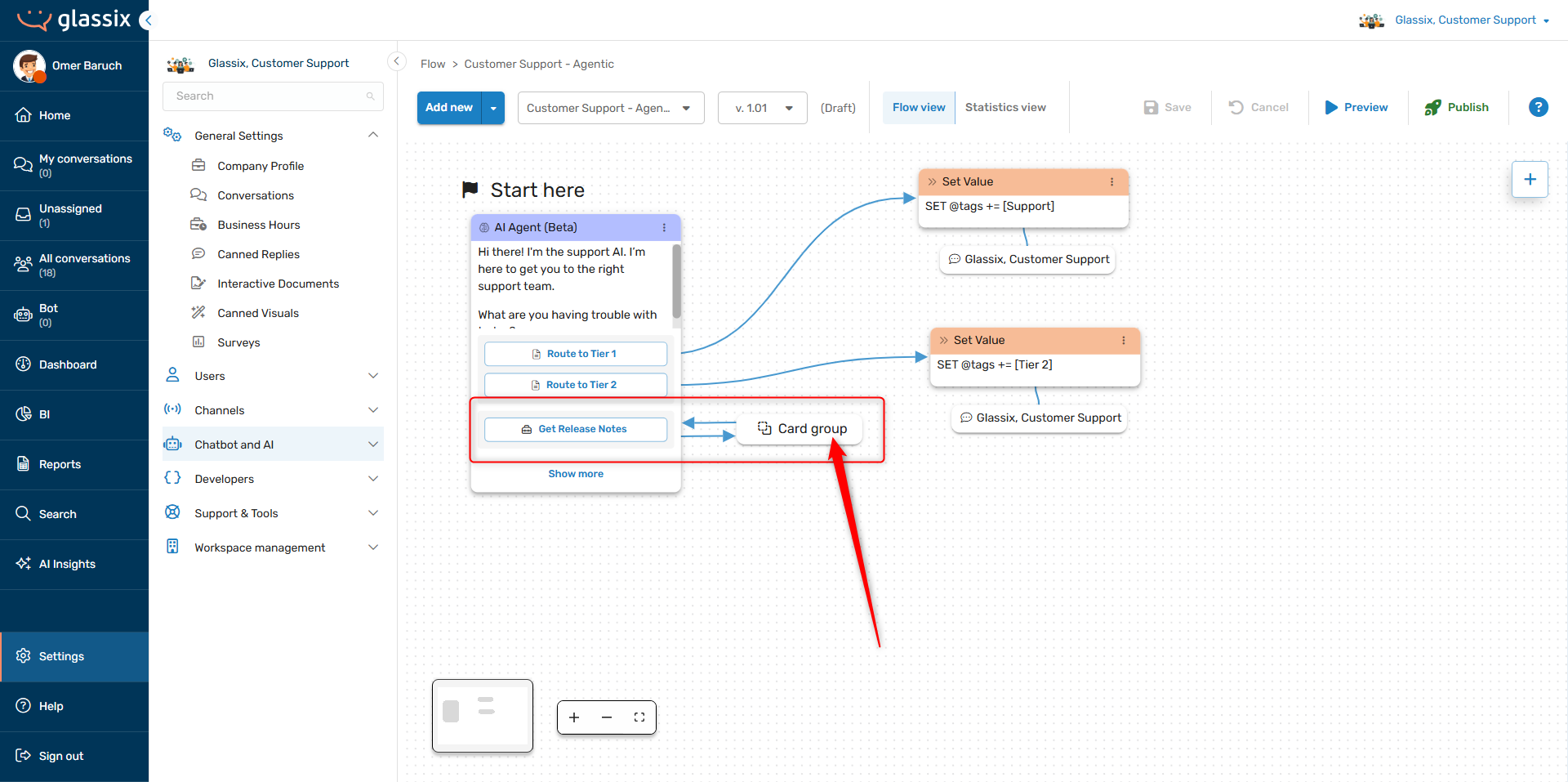Expand the Users section

(273, 376)
